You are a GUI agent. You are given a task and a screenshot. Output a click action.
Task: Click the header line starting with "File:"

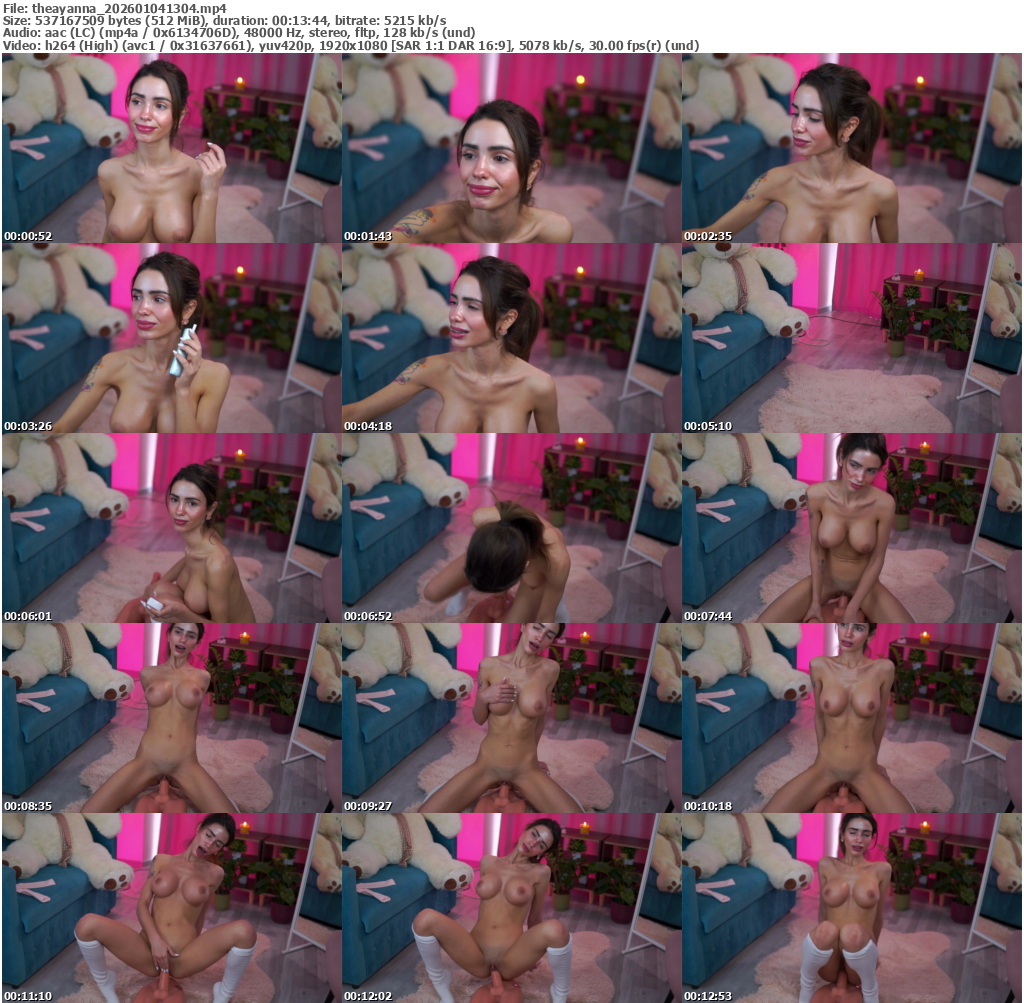pos(115,8)
